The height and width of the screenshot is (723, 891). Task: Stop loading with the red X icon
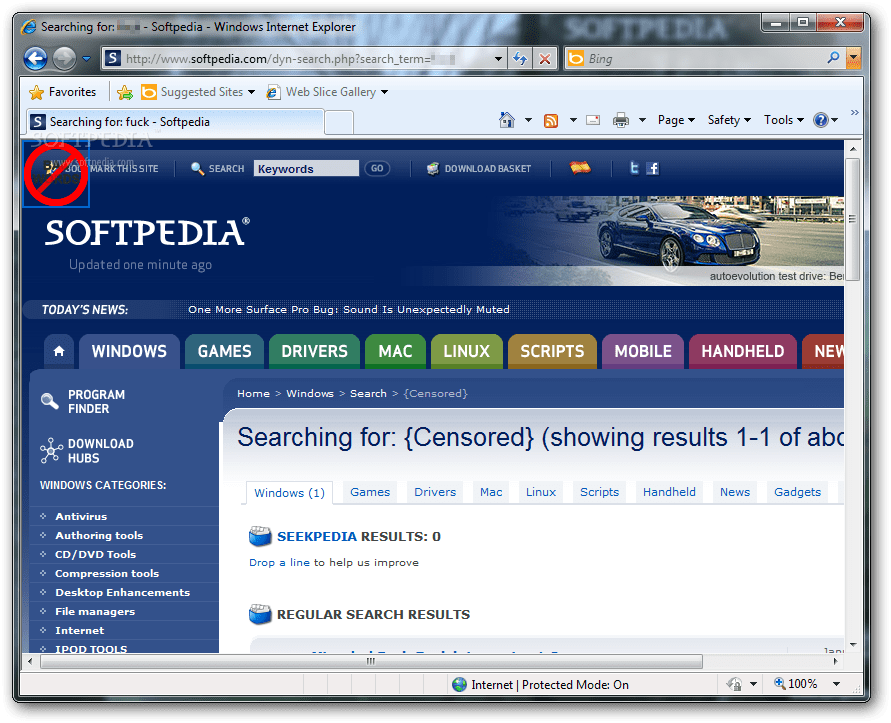544,59
